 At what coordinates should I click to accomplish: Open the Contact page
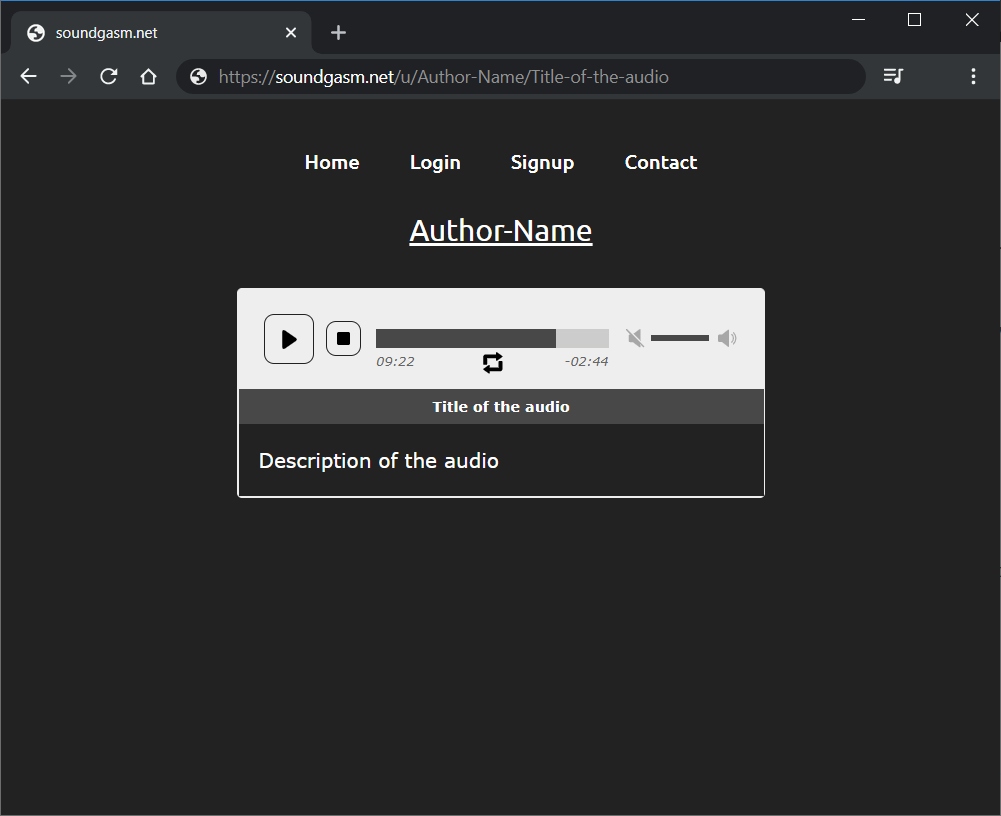(x=661, y=162)
